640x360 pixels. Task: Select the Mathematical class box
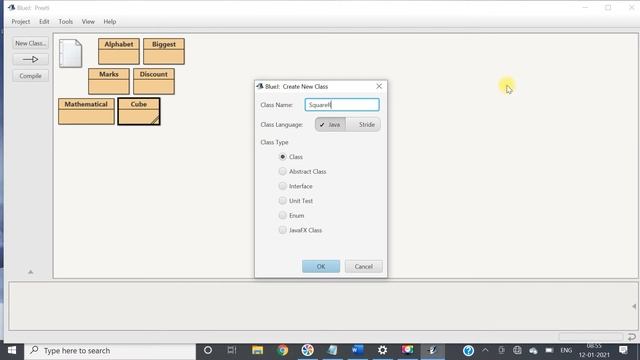point(86,111)
